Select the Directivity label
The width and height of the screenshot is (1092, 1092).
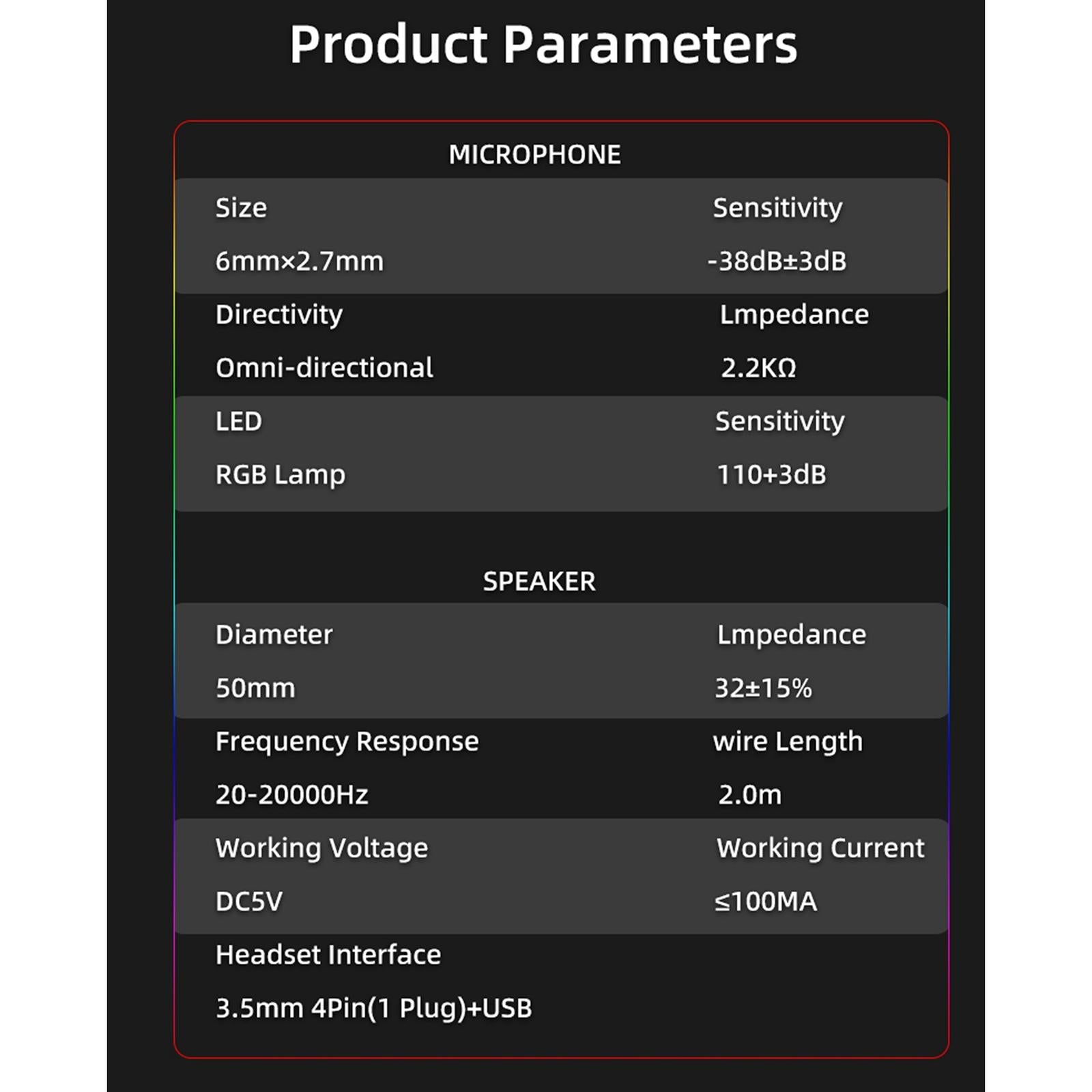point(278,315)
